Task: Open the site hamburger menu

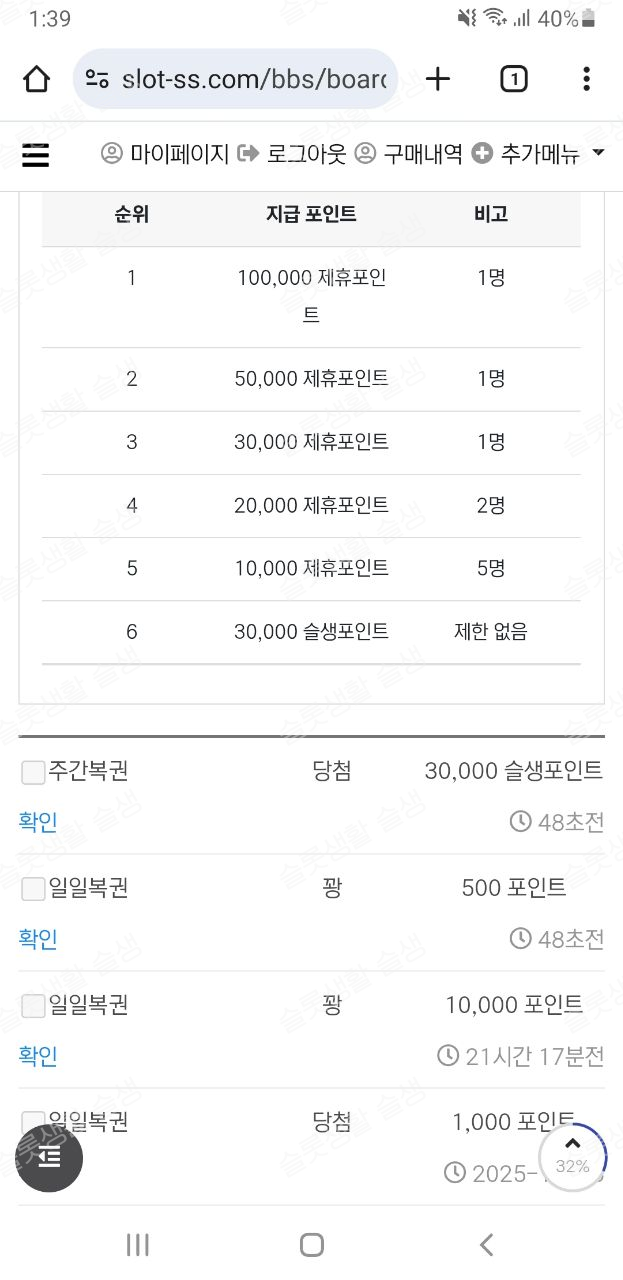Action: (x=35, y=155)
